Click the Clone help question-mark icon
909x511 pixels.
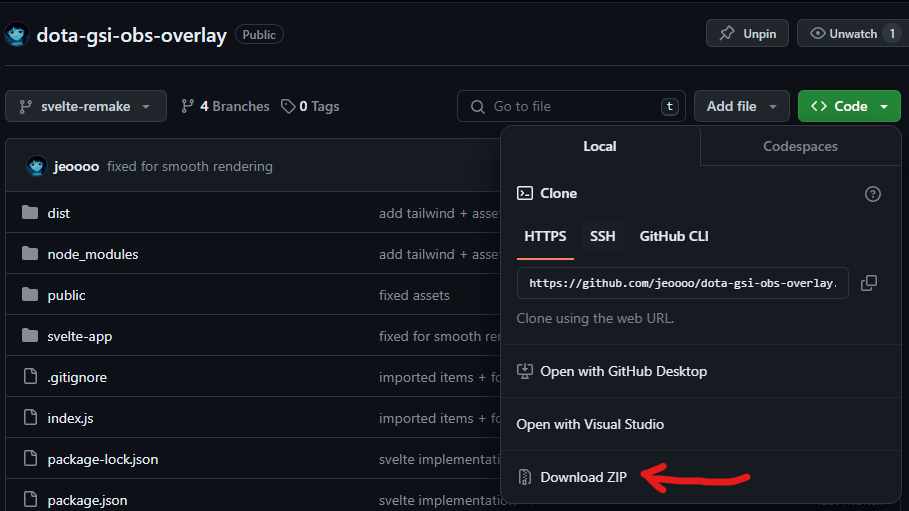[x=872, y=194]
